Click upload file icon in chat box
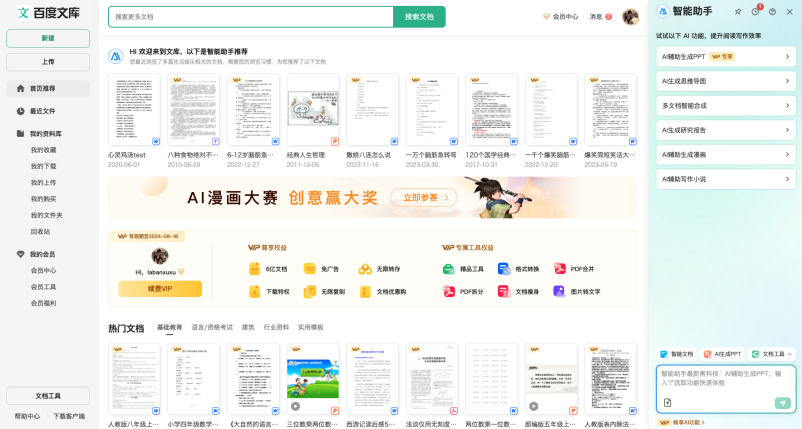802x429 pixels. [x=667, y=403]
